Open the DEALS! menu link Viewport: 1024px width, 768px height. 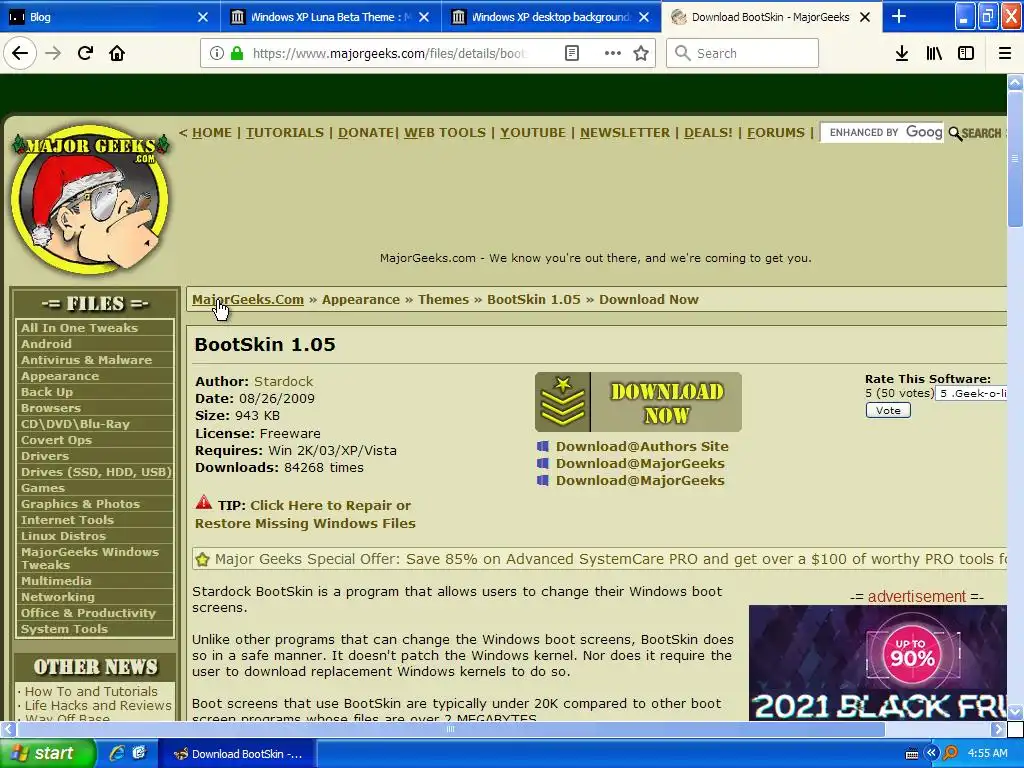(x=708, y=133)
